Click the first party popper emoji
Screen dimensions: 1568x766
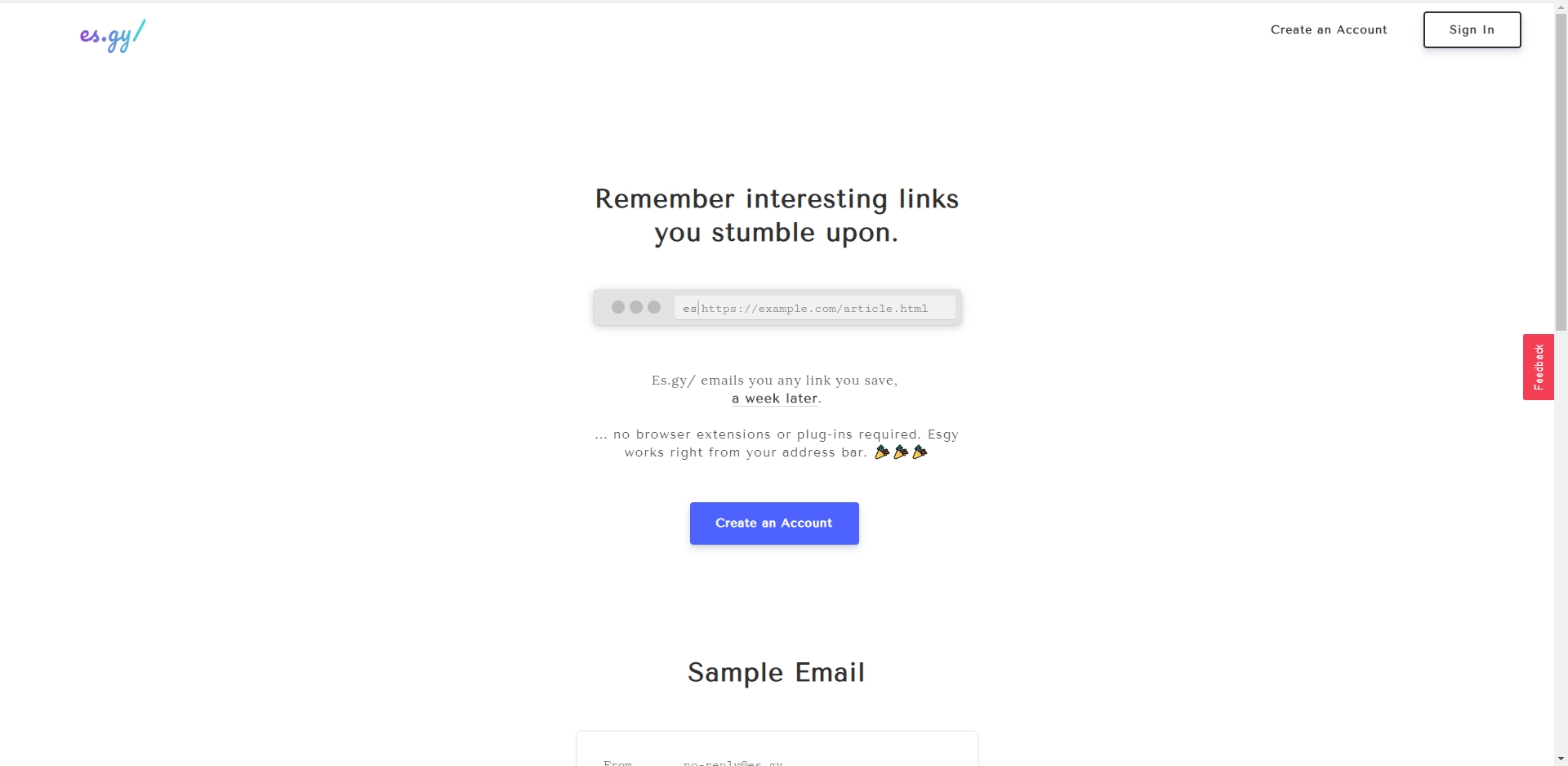[x=882, y=452]
